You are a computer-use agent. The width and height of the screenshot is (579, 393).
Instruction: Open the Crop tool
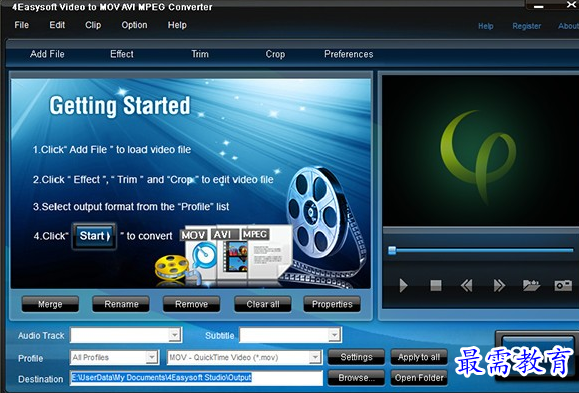[x=275, y=54]
